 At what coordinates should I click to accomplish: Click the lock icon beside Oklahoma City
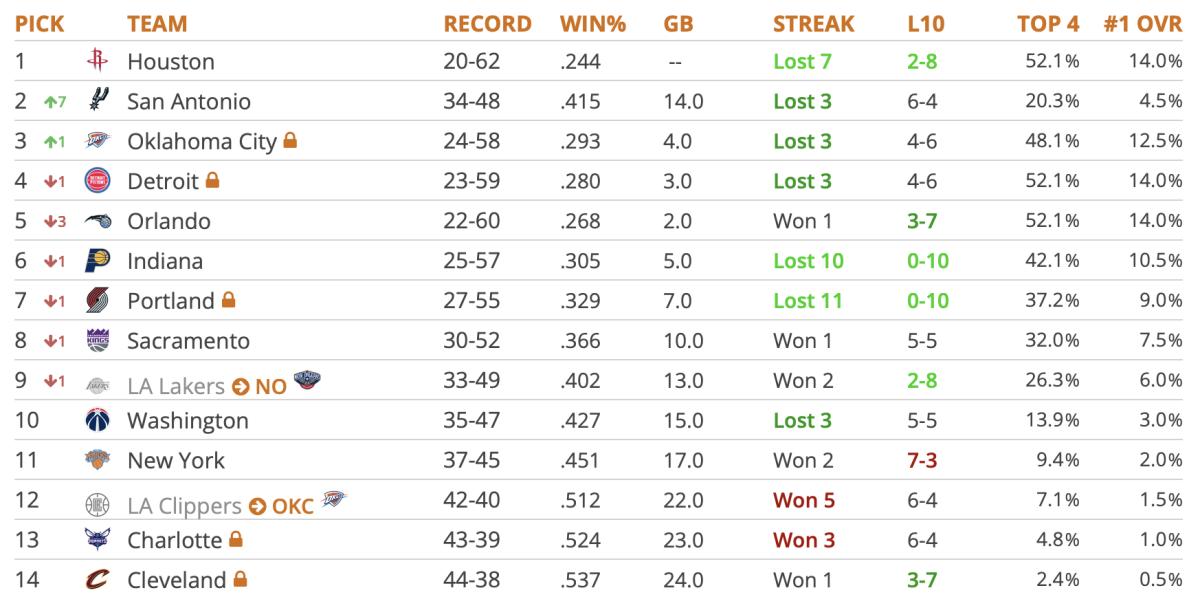pyautogui.click(x=291, y=141)
